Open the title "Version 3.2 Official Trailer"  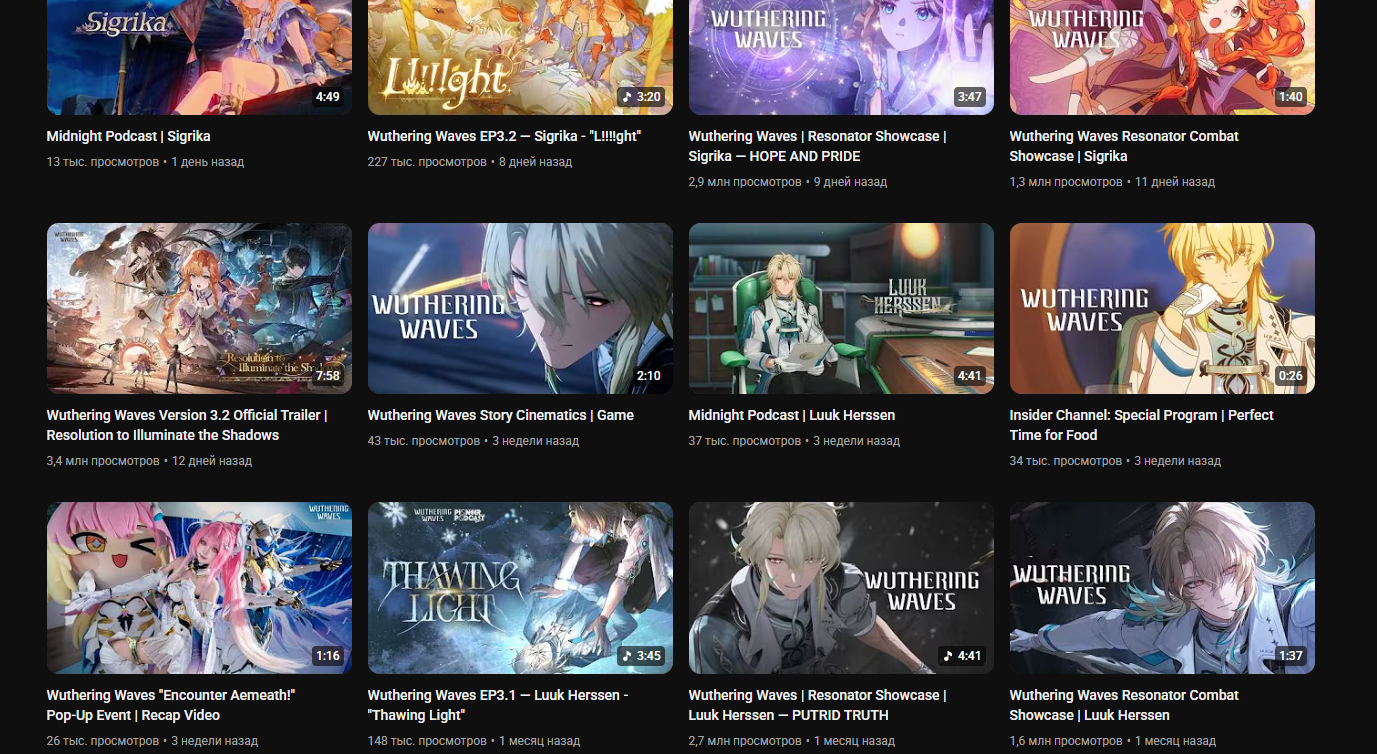[x=187, y=425]
